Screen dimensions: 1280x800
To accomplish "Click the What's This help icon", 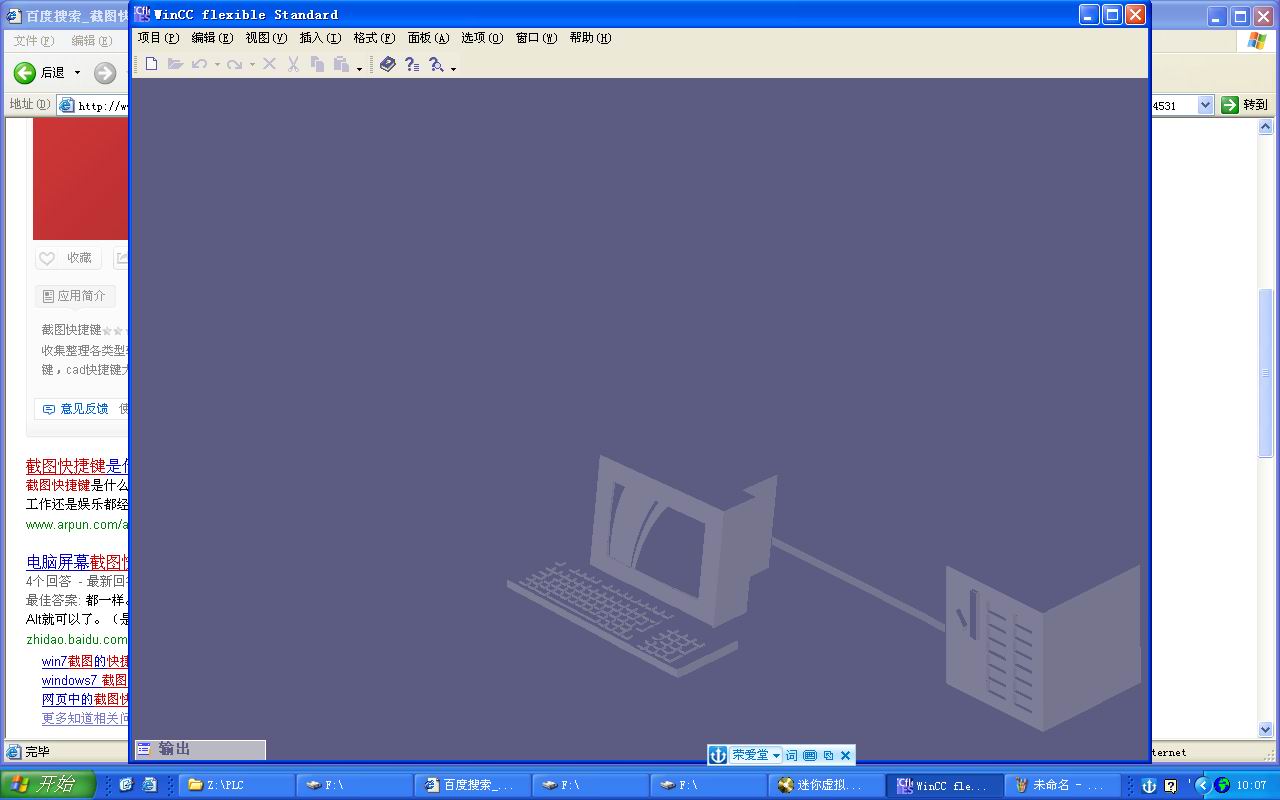I will [x=412, y=64].
